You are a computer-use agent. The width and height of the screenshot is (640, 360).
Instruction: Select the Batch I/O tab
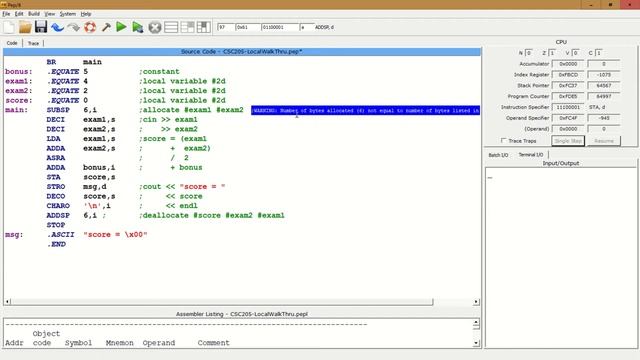pyautogui.click(x=498, y=155)
